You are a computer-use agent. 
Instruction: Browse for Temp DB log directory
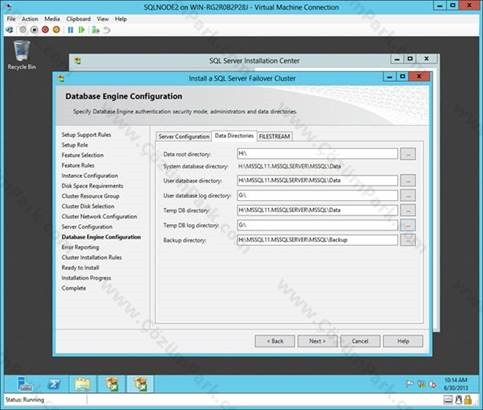pos(408,225)
